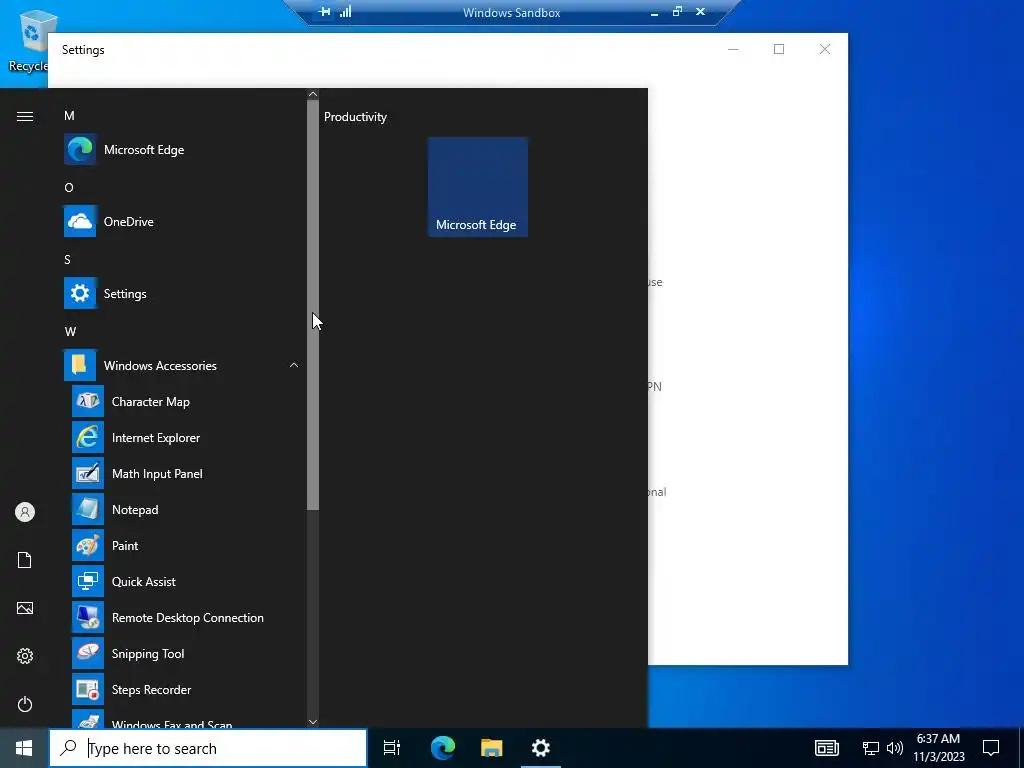Collapse the Windows Accessories folder

[183, 365]
